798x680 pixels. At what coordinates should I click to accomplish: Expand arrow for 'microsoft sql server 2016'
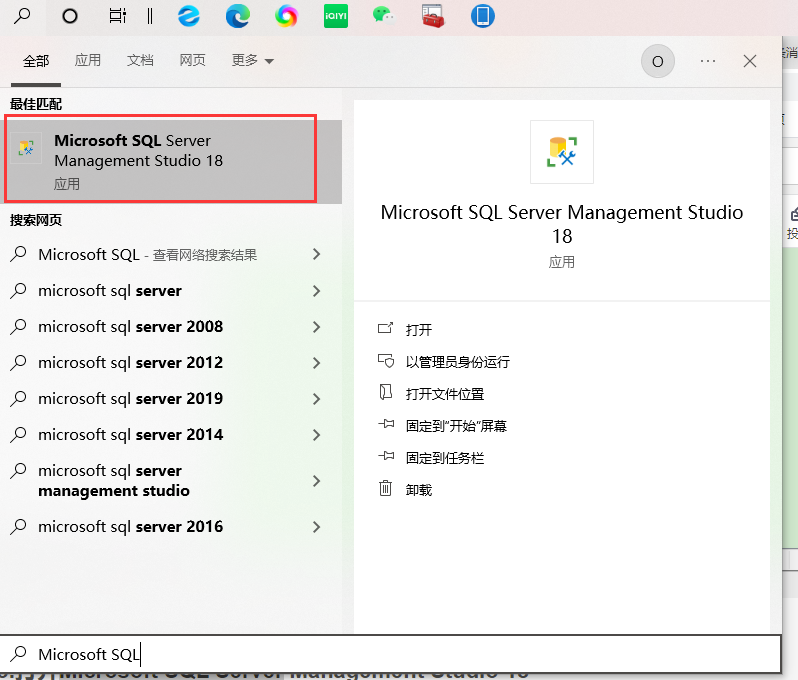click(317, 526)
